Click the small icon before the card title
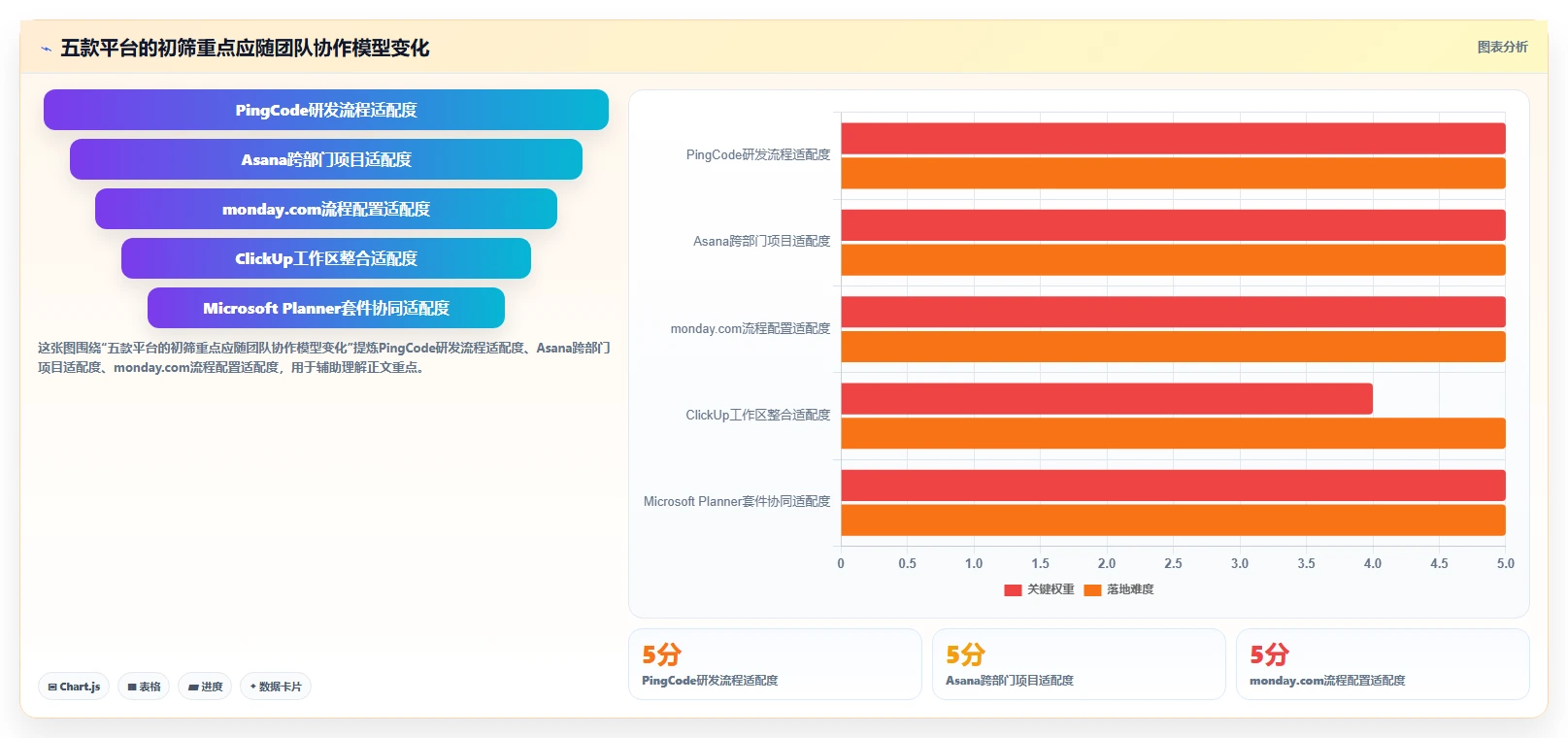This screenshot has height=738, width=1568. point(46,49)
